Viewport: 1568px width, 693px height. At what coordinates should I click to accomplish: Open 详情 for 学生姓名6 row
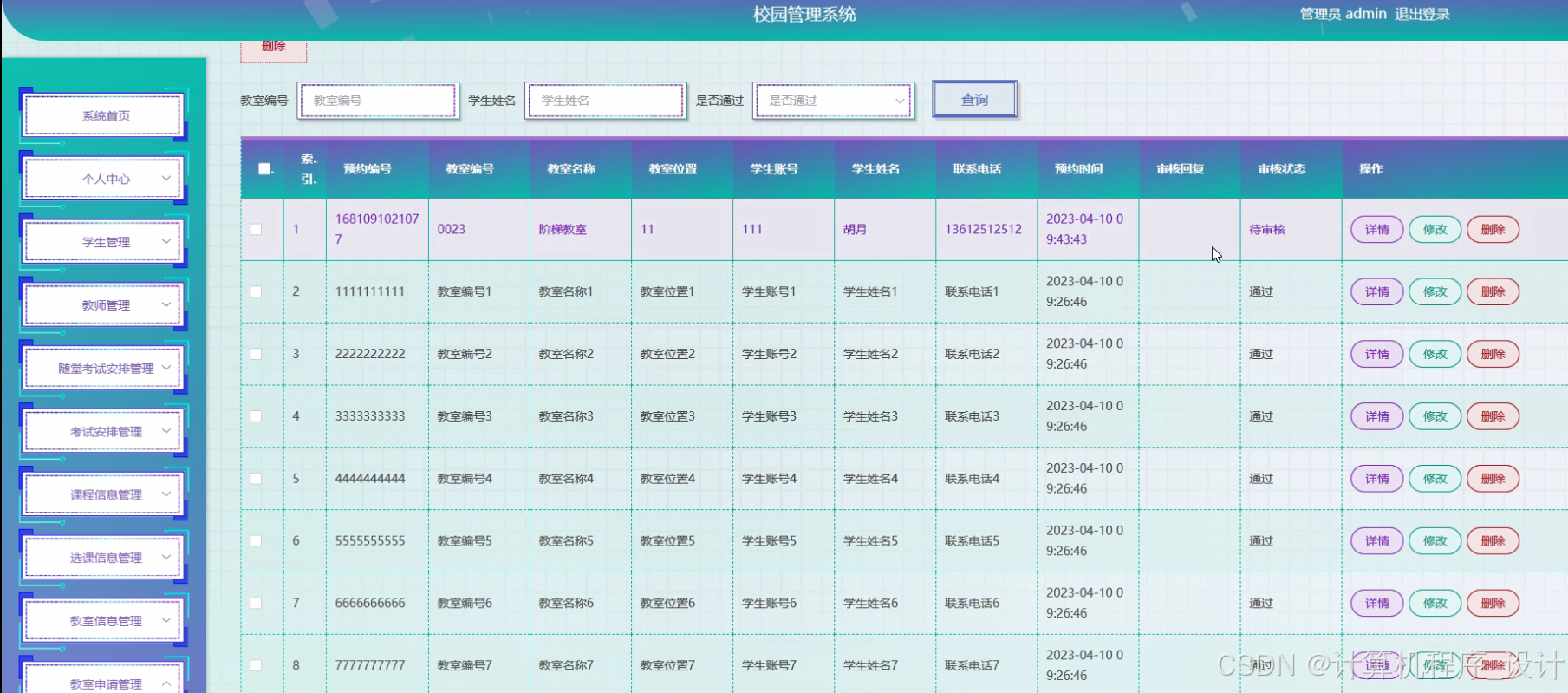1376,603
